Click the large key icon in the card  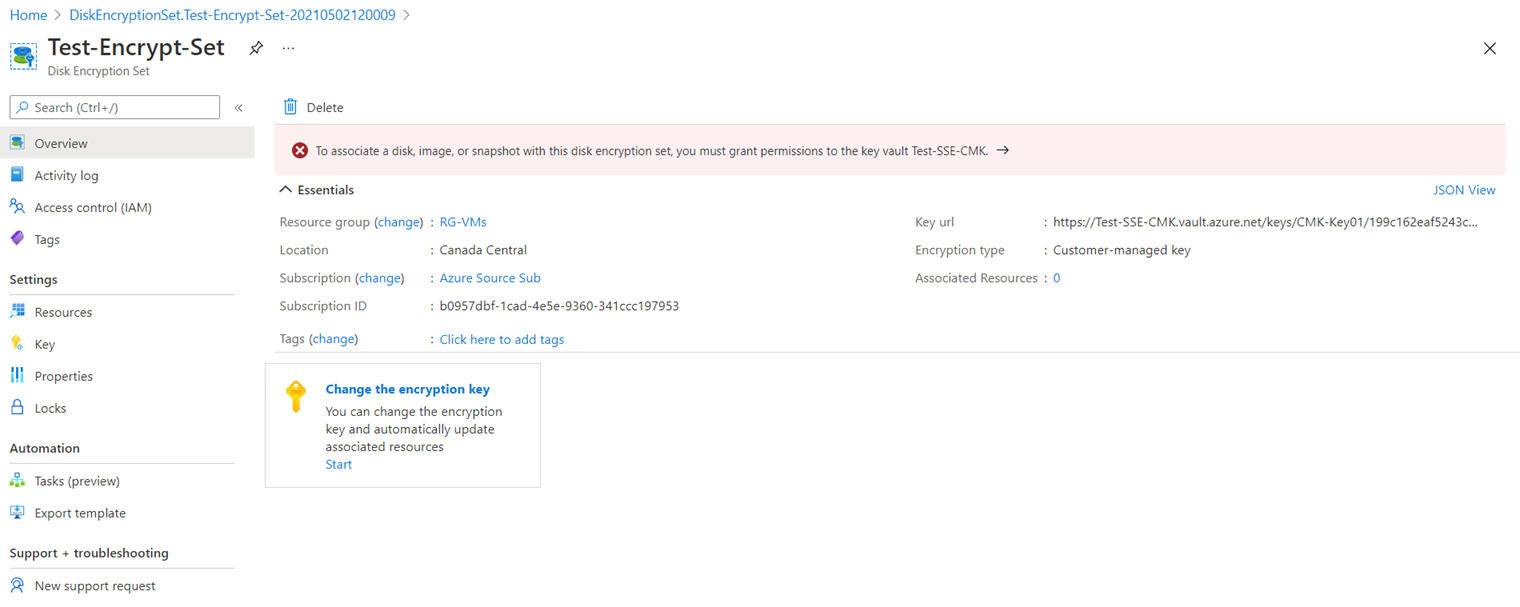tap(295, 396)
